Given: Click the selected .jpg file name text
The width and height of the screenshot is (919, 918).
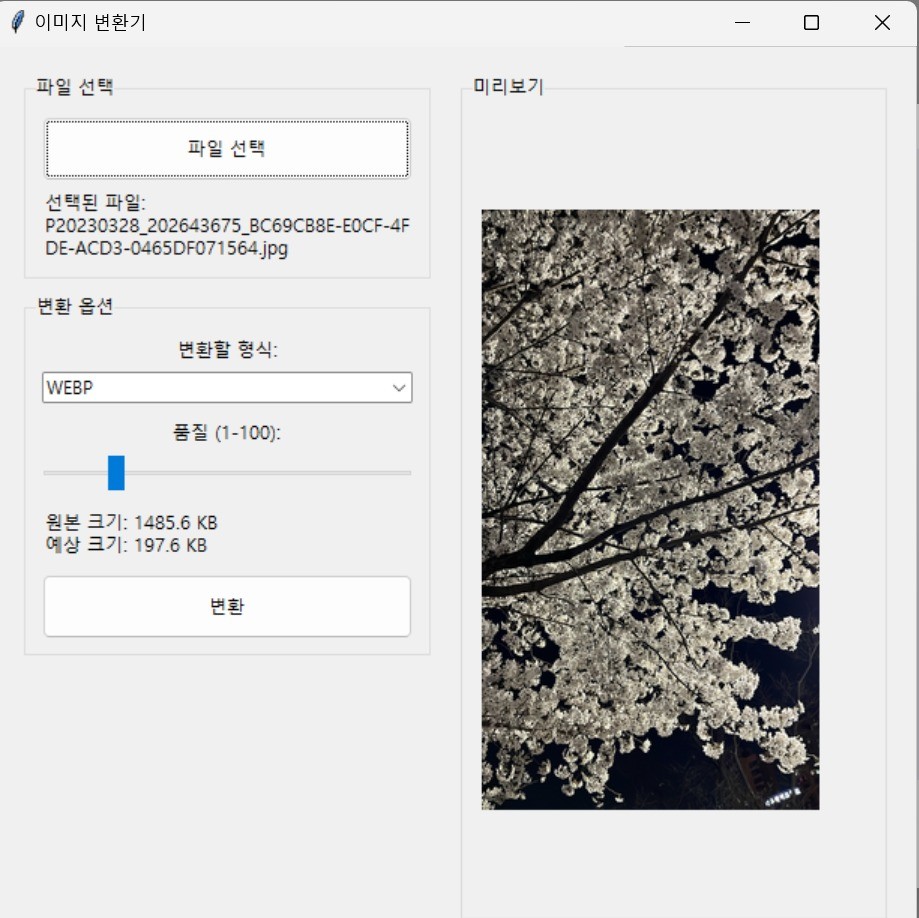Looking at the screenshot, I should pyautogui.click(x=227, y=238).
